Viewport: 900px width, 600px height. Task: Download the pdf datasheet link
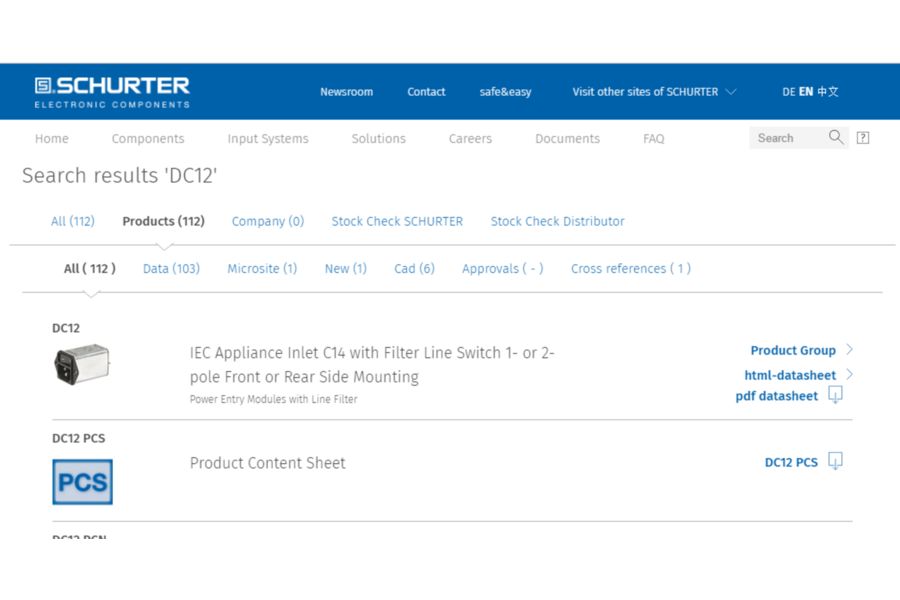[x=777, y=396]
